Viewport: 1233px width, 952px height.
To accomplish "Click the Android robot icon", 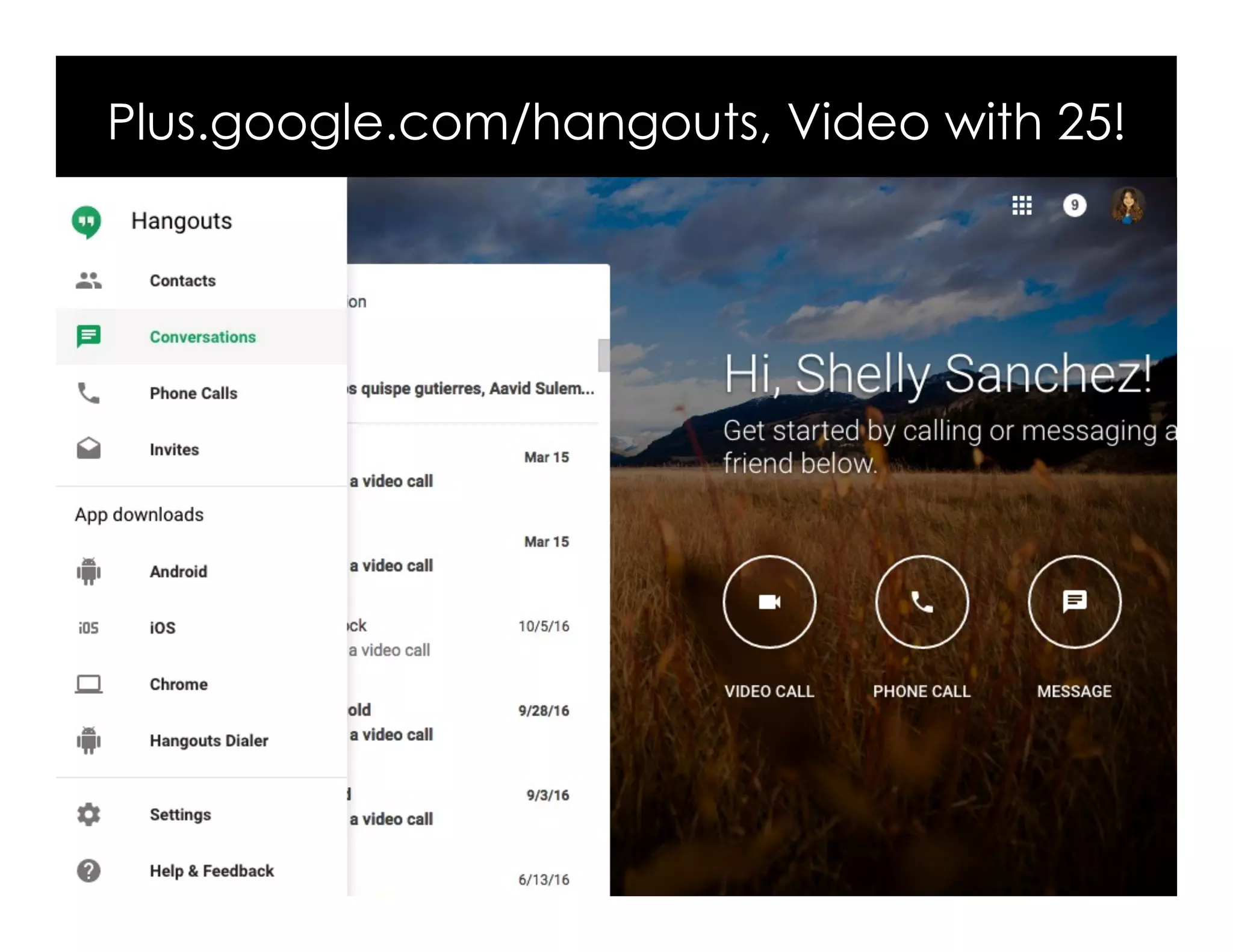I will [x=89, y=571].
